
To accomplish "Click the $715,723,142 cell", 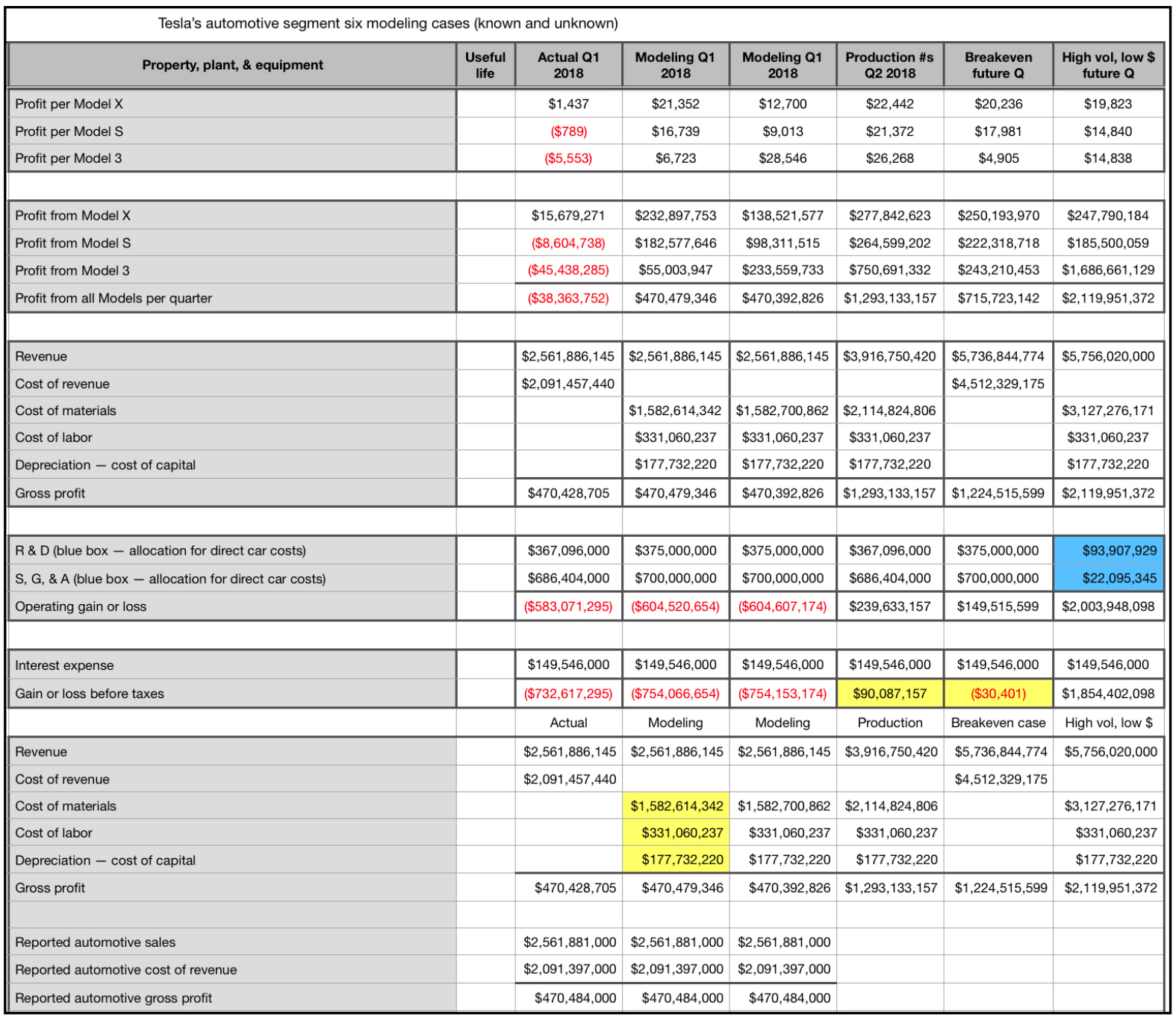I will (x=998, y=298).
